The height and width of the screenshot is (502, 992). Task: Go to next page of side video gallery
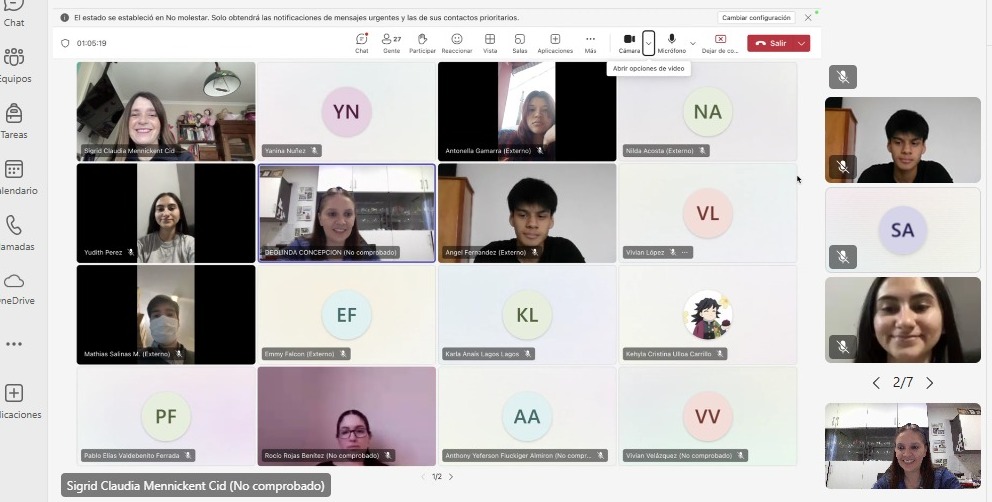click(929, 383)
